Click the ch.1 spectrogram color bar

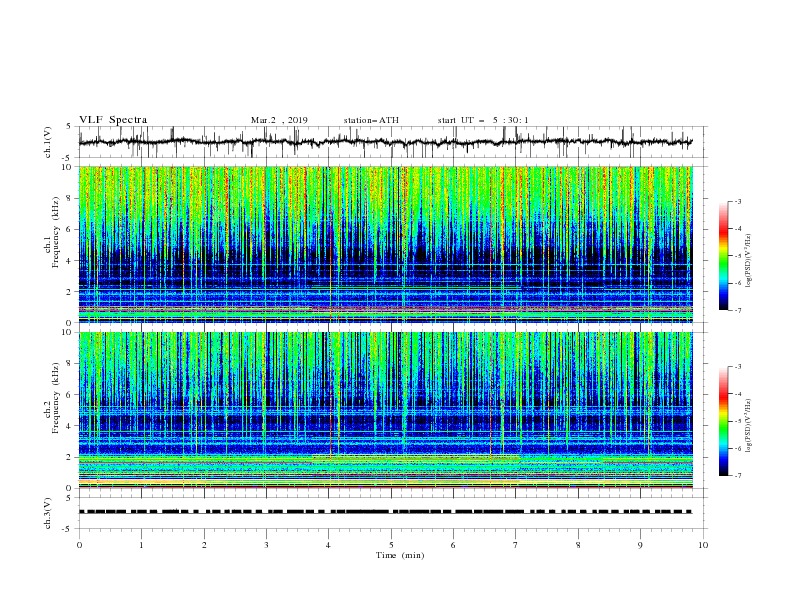click(x=723, y=256)
